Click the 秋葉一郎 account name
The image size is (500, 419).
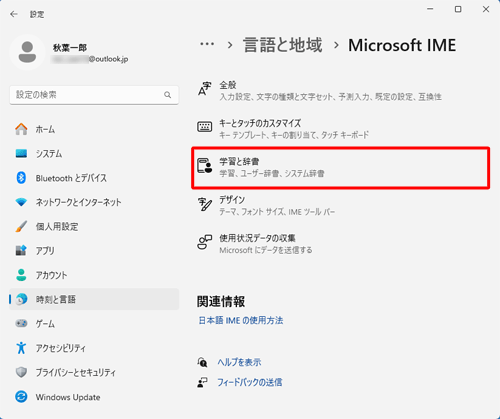(x=70, y=48)
